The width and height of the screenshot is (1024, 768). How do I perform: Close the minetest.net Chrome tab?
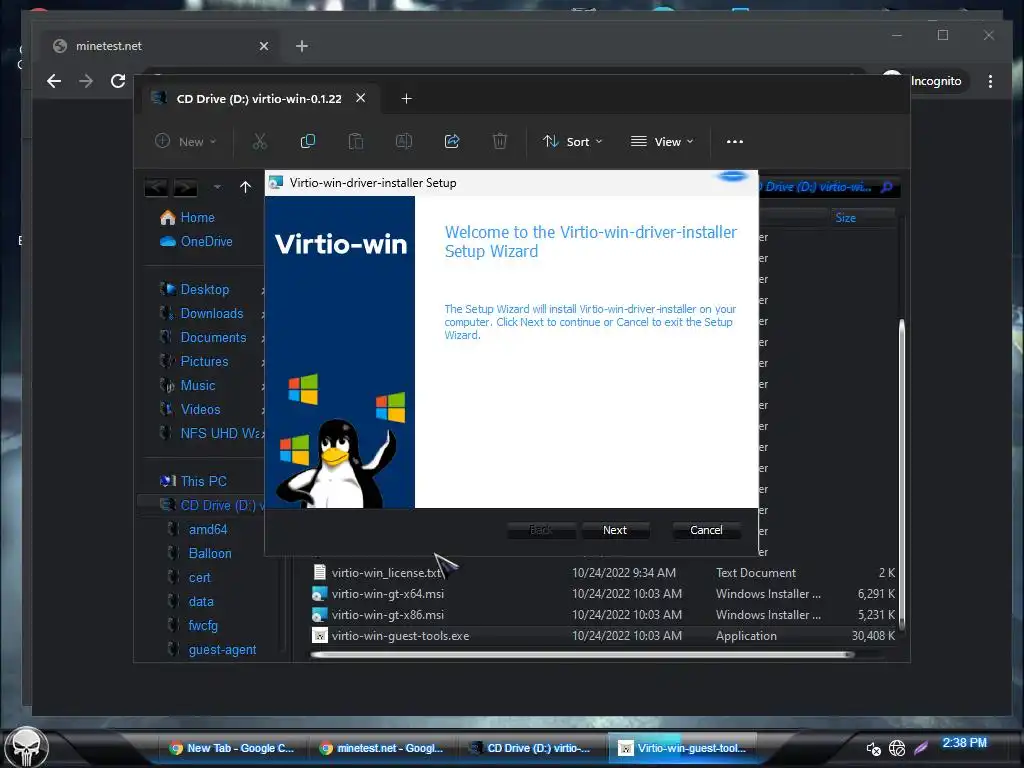(x=263, y=46)
